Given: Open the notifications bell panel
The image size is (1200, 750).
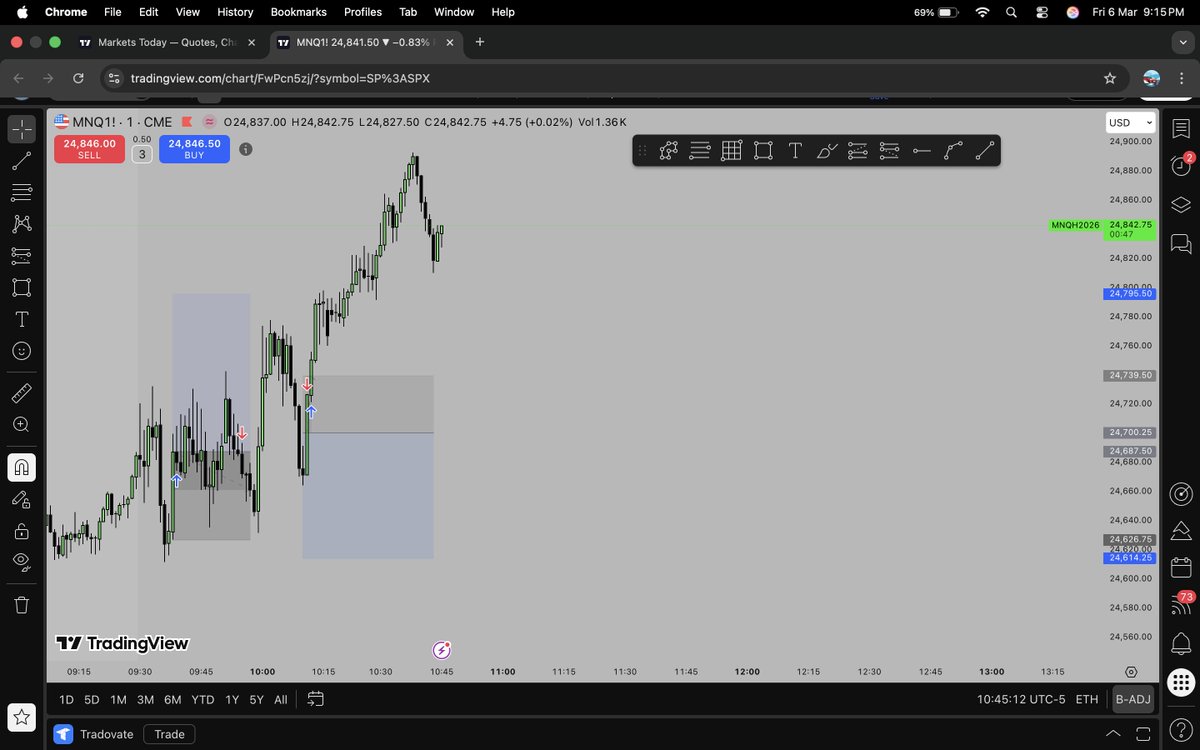Looking at the screenshot, I should click(1181, 642).
